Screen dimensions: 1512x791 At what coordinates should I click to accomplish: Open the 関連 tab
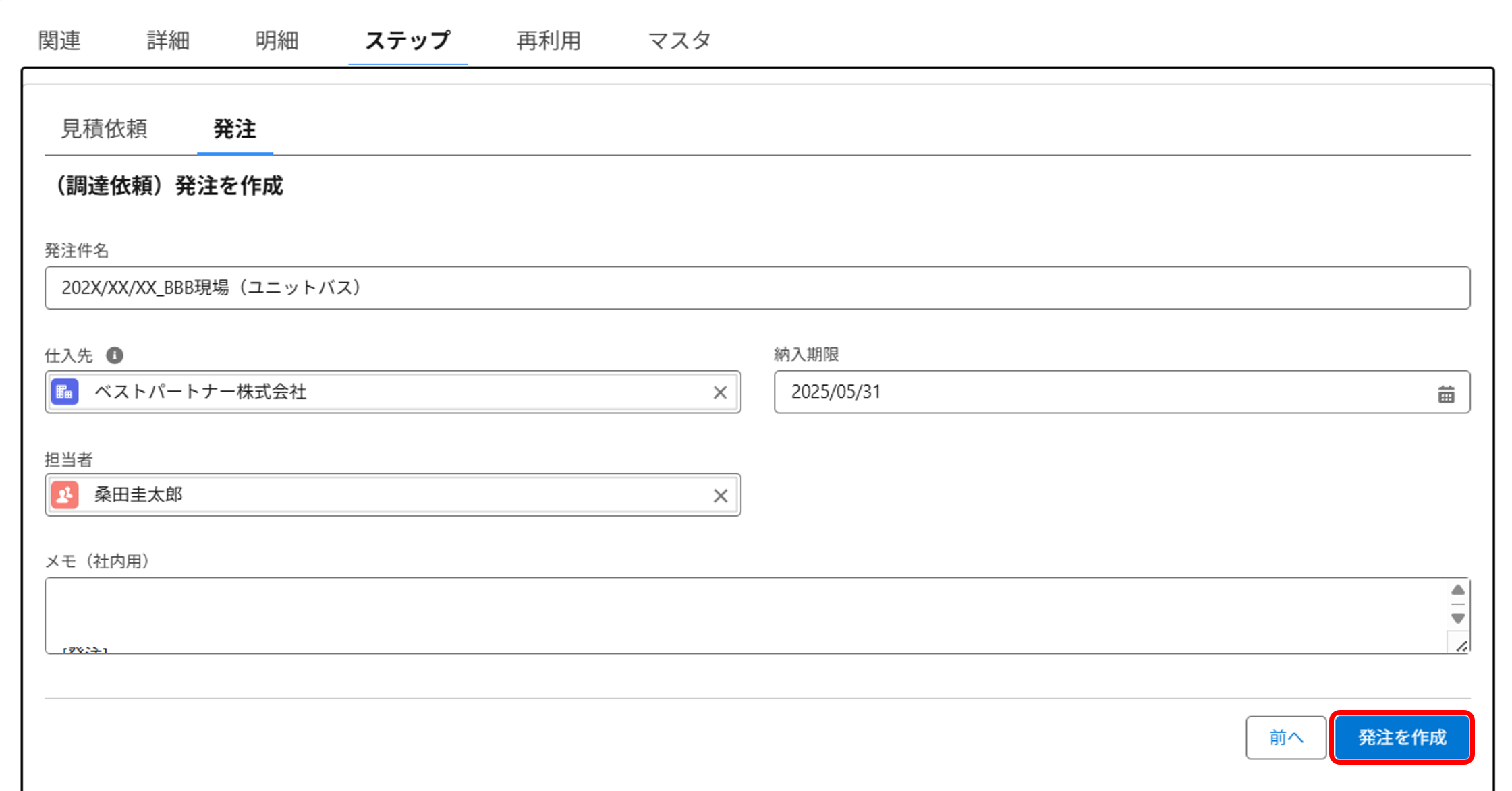point(59,40)
